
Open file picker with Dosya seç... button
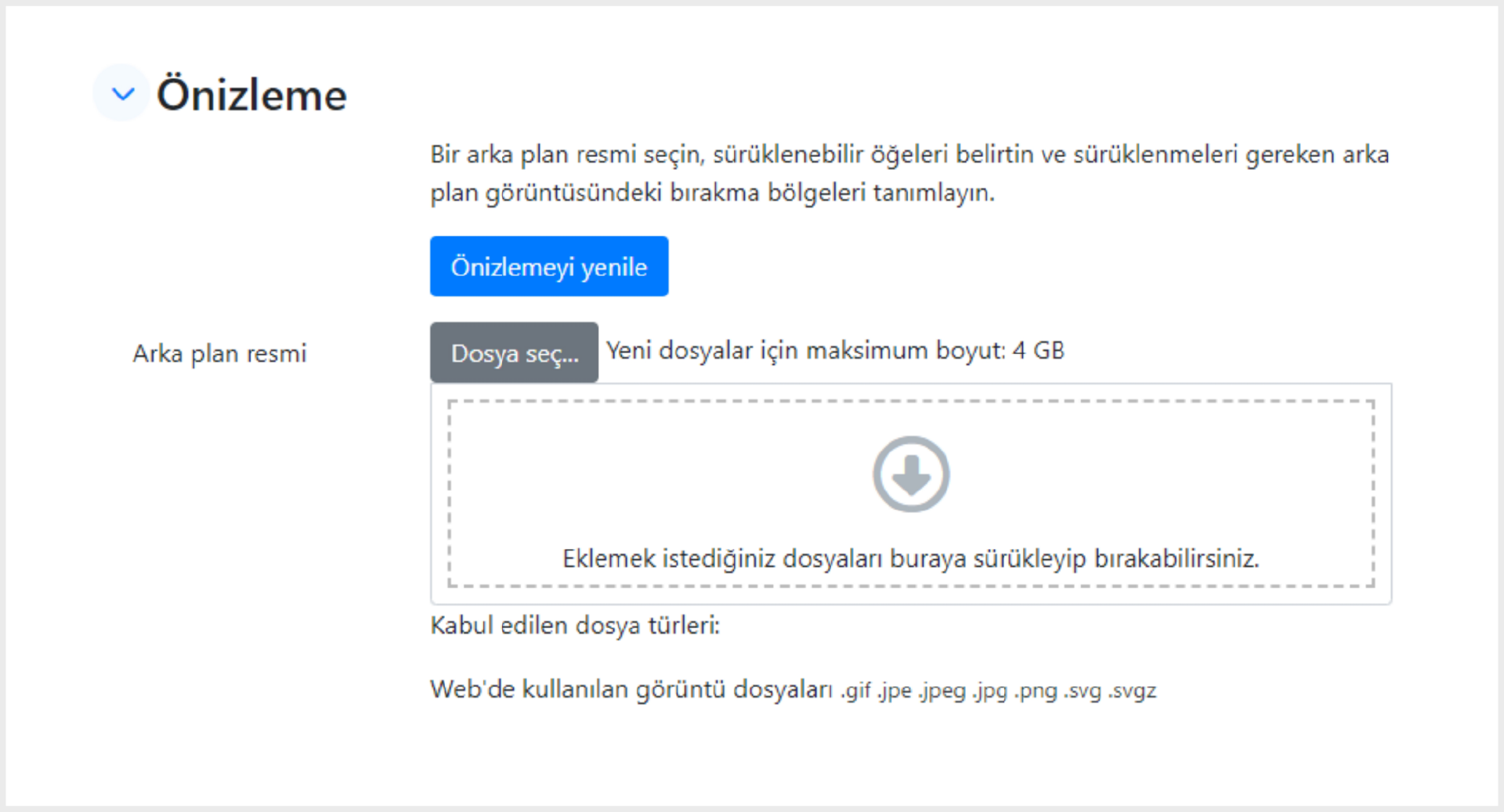coord(514,352)
